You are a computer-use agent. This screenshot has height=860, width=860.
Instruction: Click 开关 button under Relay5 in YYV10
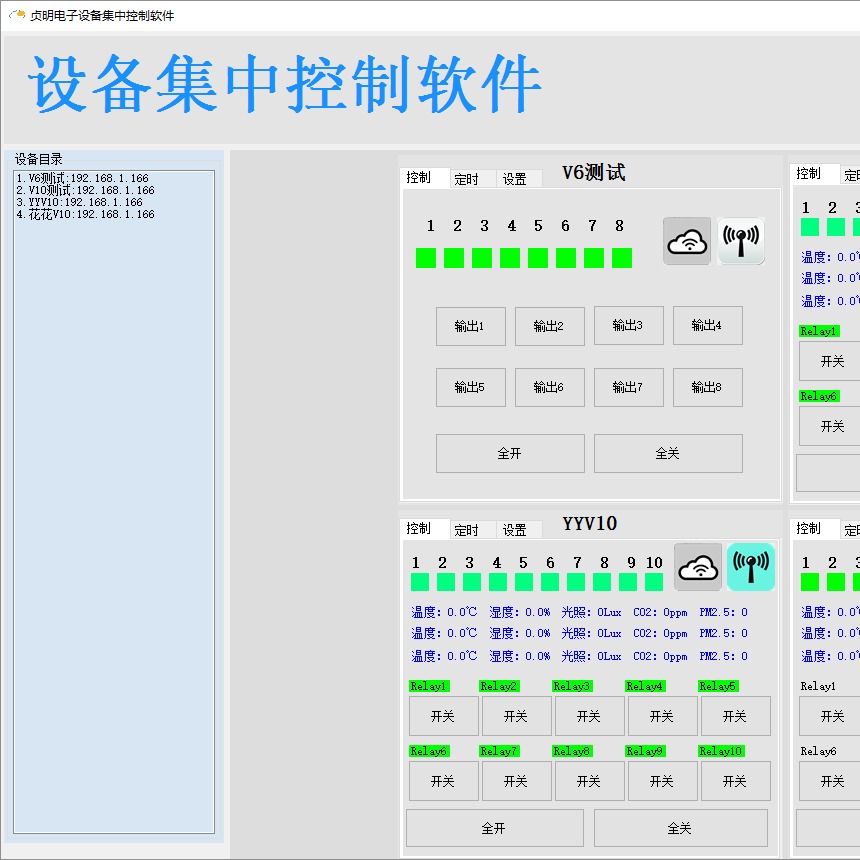pyautogui.click(x=735, y=716)
